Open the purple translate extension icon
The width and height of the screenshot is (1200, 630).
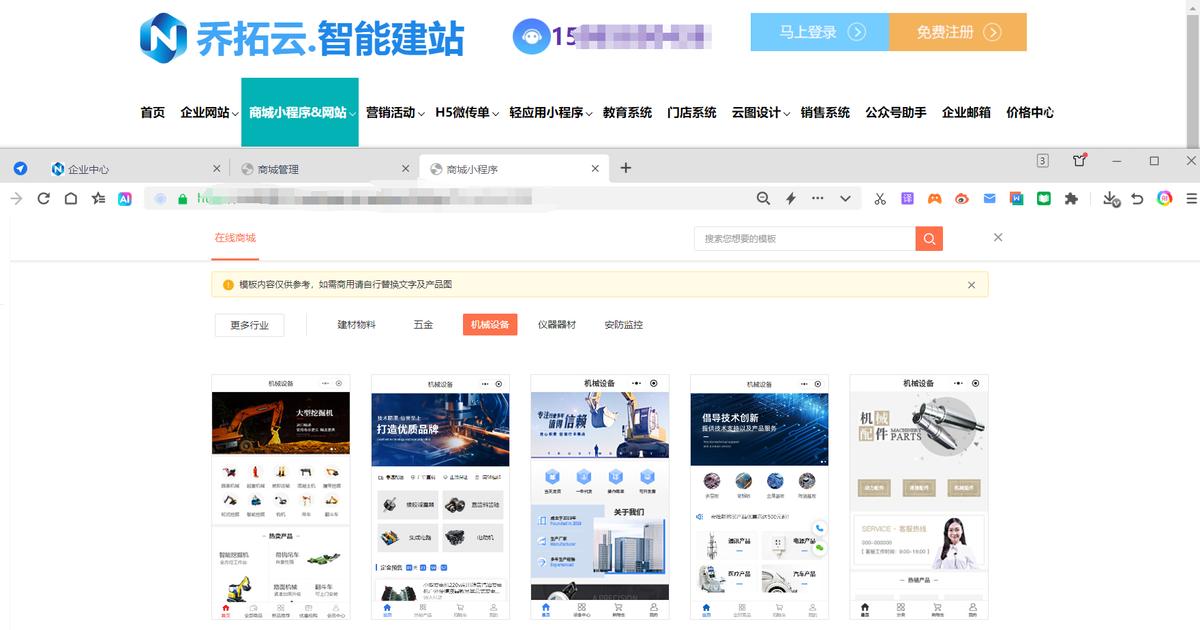907,199
